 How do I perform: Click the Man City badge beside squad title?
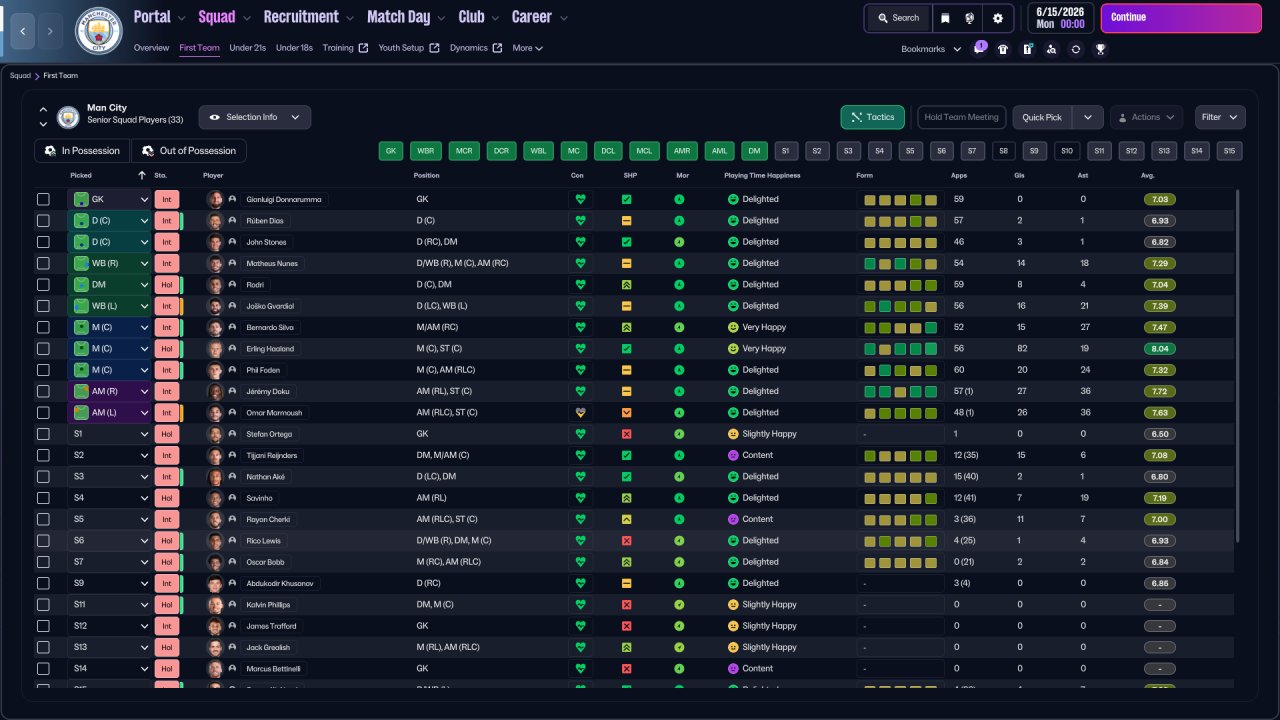coord(68,117)
